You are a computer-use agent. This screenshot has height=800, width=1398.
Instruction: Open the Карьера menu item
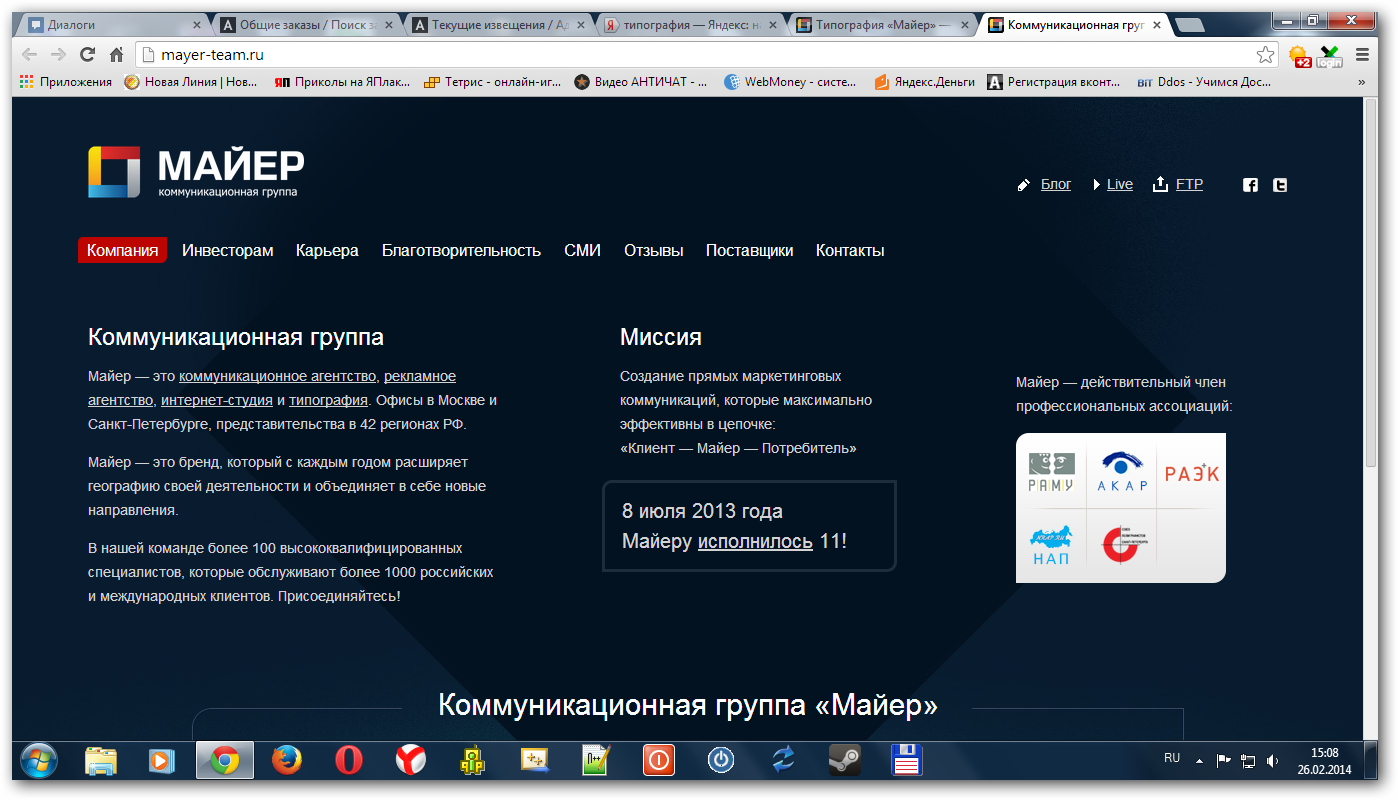(x=327, y=251)
